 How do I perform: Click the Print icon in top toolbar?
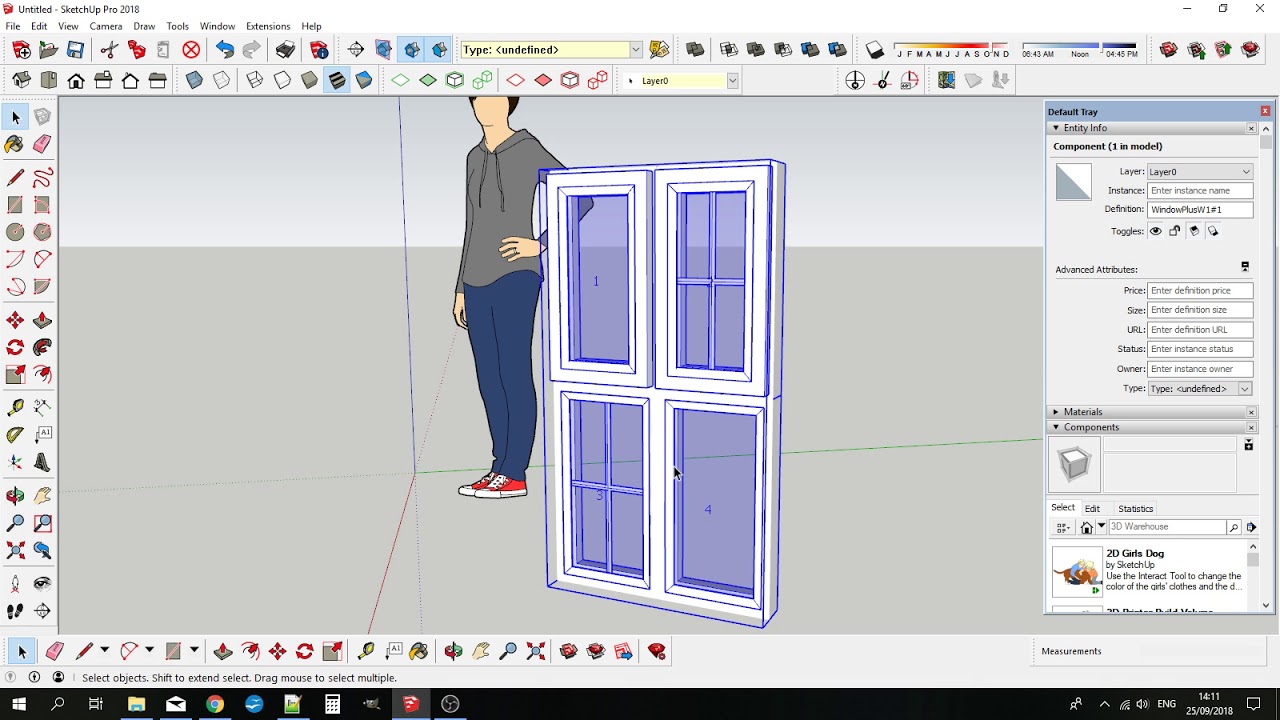(x=285, y=49)
